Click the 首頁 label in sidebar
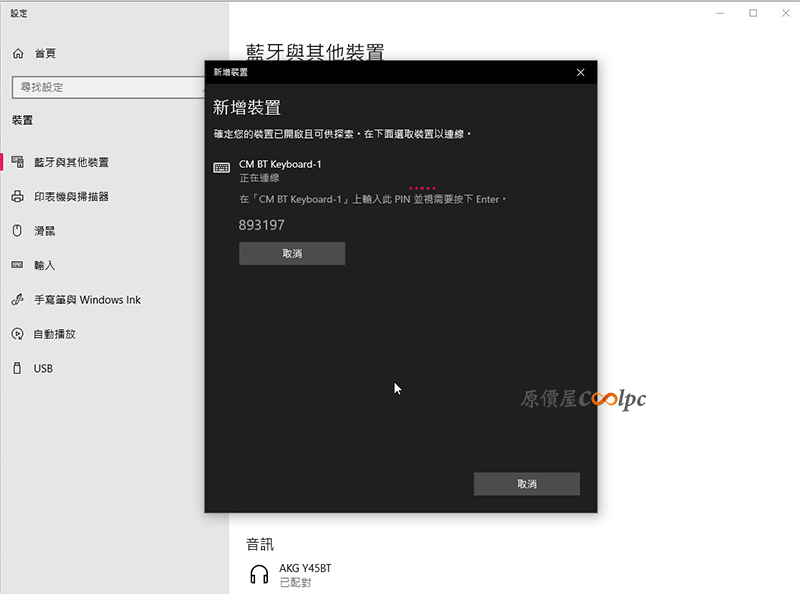The width and height of the screenshot is (800, 594). tap(45, 53)
